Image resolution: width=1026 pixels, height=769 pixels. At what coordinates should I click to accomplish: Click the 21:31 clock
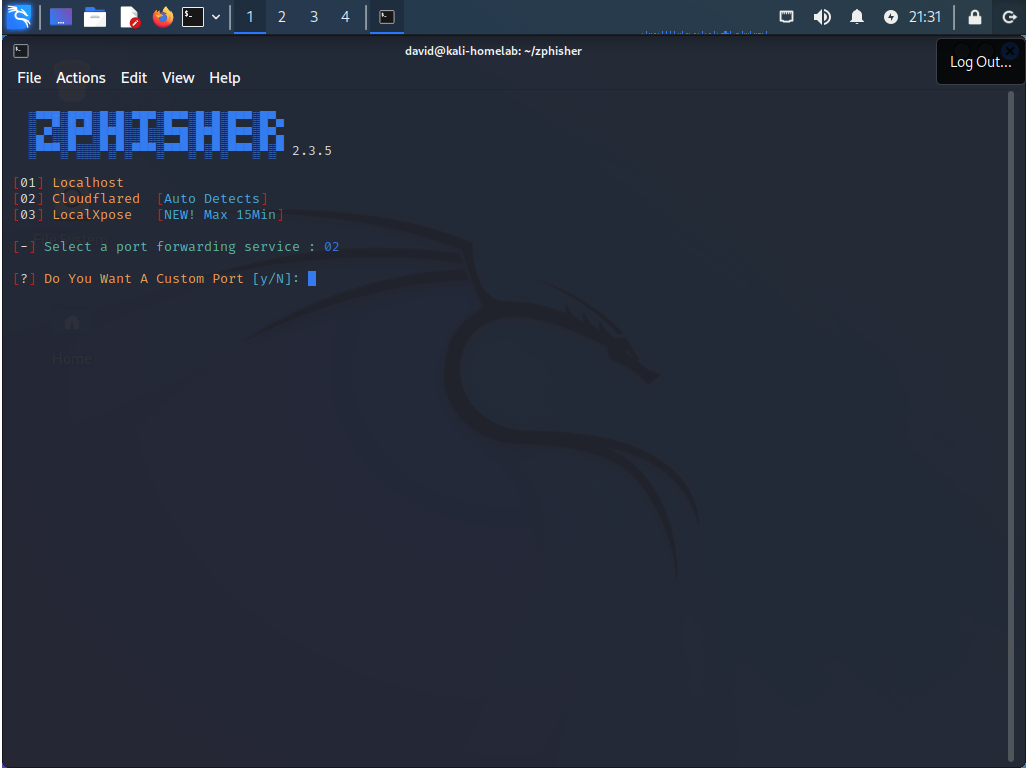point(925,16)
